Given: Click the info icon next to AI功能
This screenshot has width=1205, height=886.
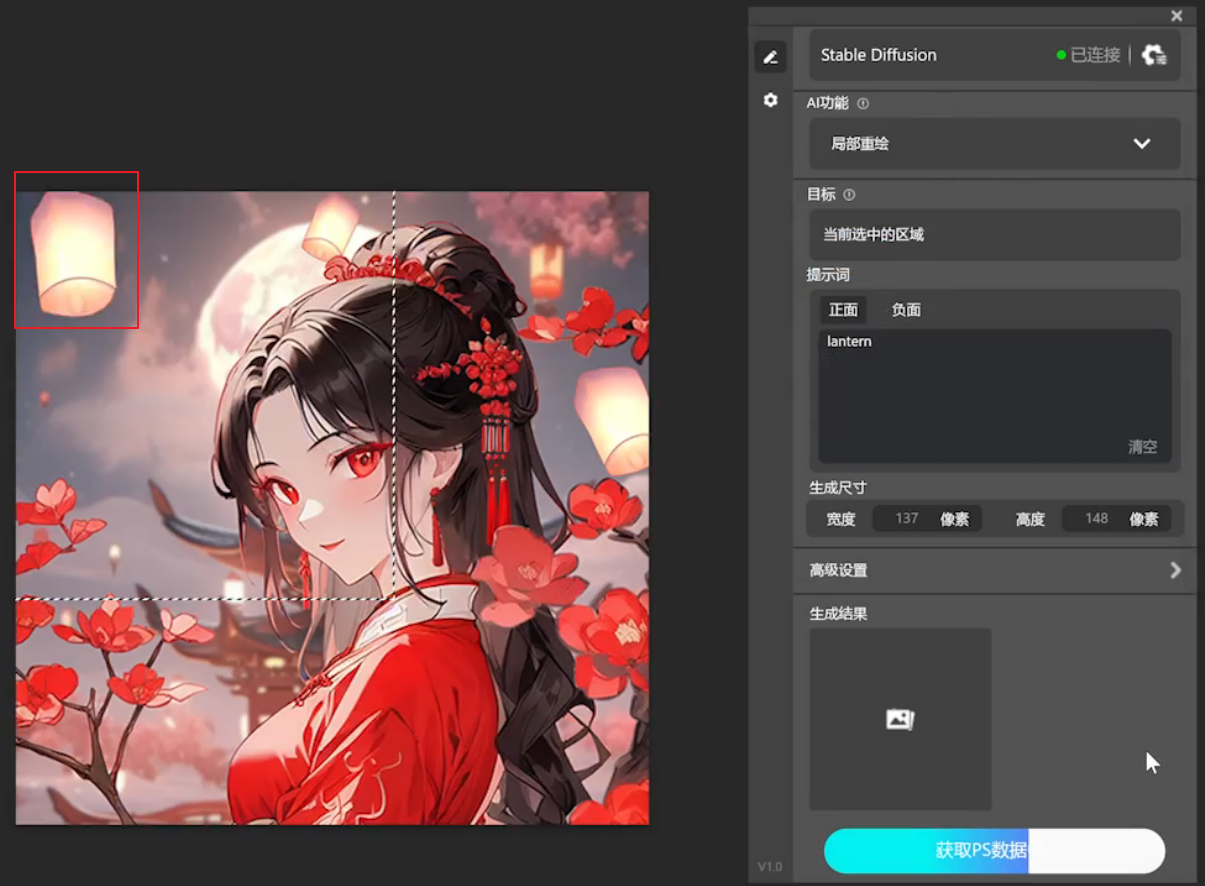Looking at the screenshot, I should click(863, 103).
